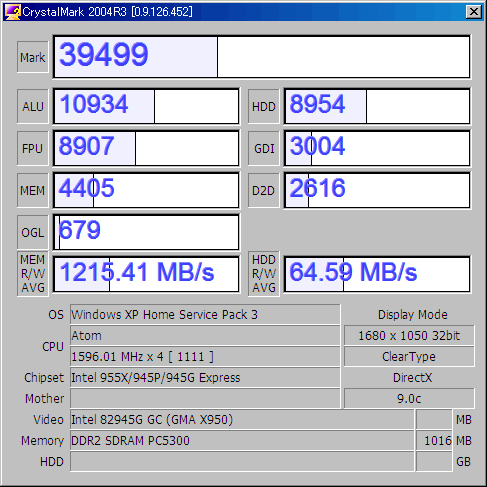Run the OGL benchmark button
487x487 pixels.
pos(33,232)
